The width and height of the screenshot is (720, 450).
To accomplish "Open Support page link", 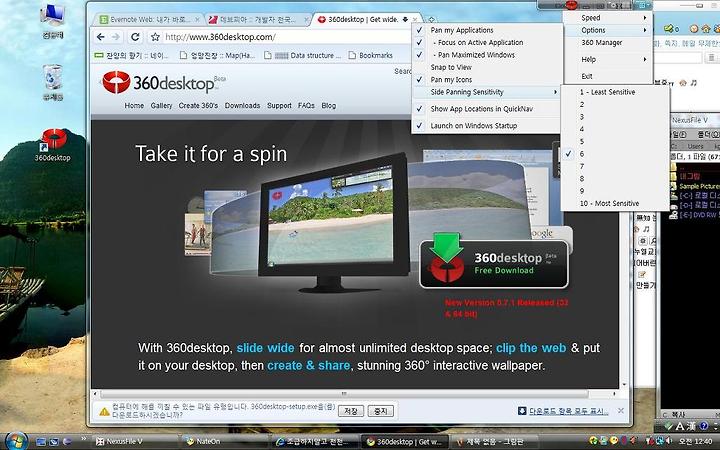I will point(279,106).
